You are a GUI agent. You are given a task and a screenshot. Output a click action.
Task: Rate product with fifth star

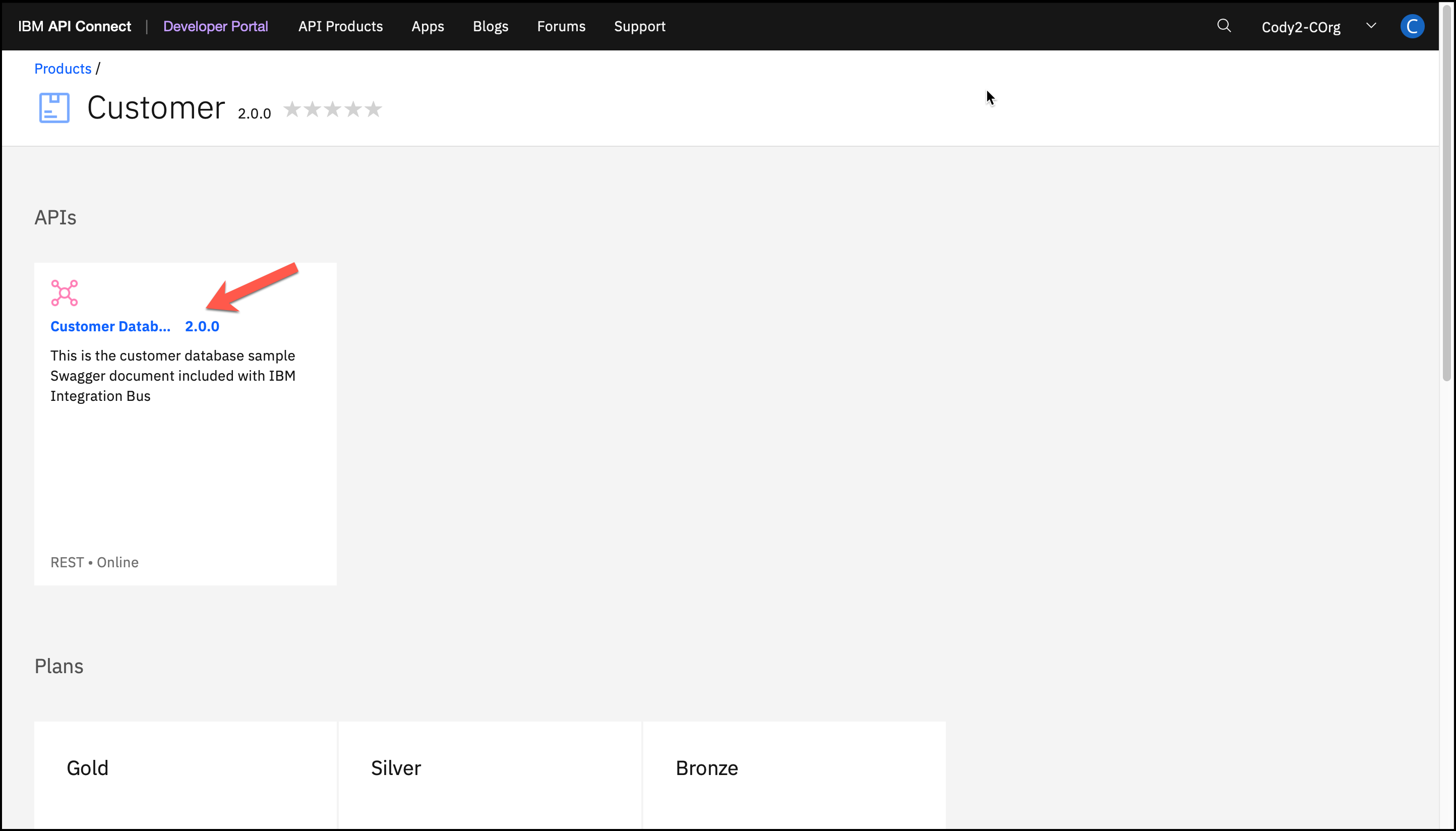tap(373, 109)
